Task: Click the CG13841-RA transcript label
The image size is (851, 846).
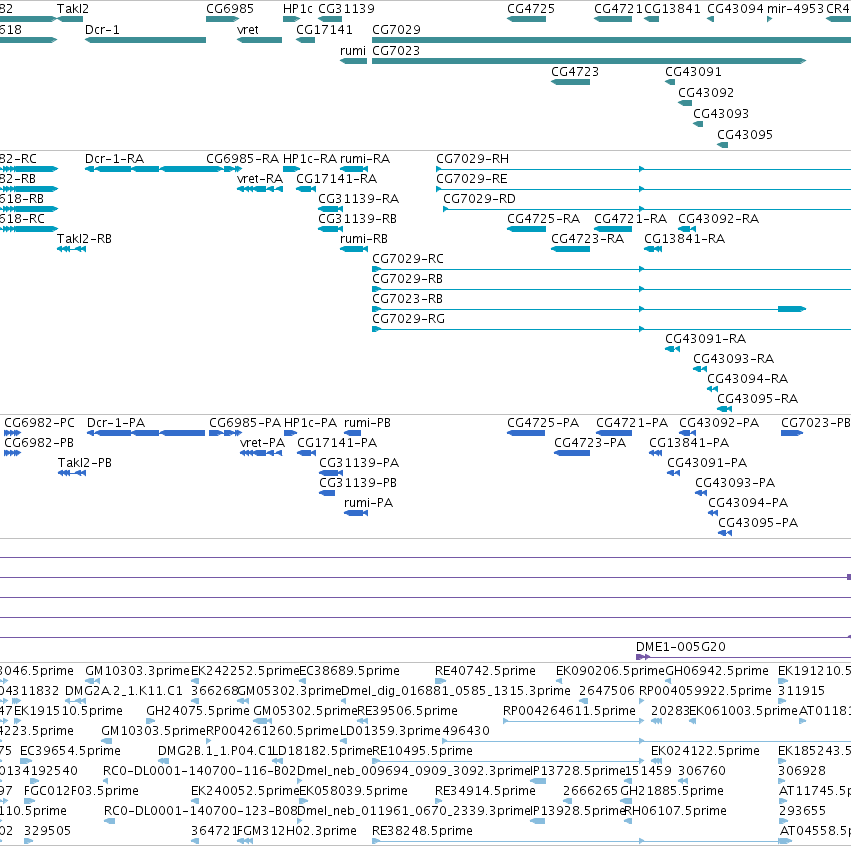Action: pyautogui.click(x=684, y=239)
